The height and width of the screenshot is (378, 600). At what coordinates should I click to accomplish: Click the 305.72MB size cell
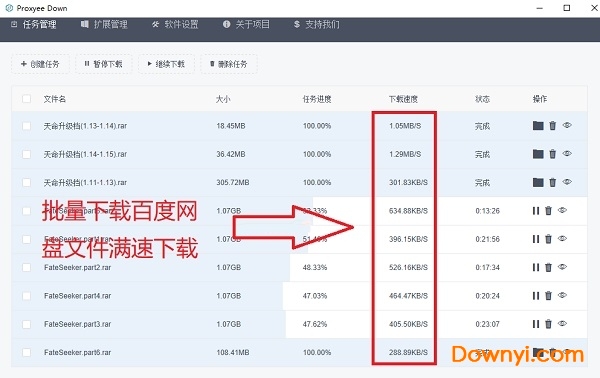coord(233,182)
